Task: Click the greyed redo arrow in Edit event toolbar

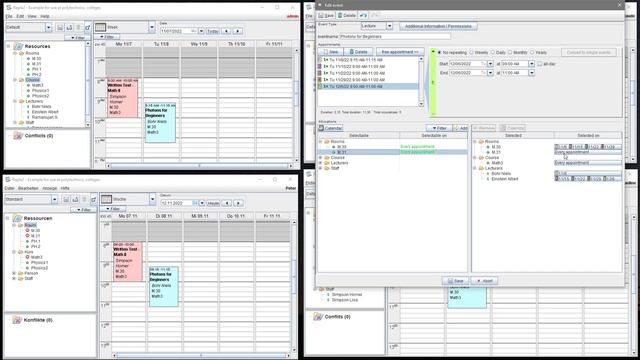Action: point(375,16)
